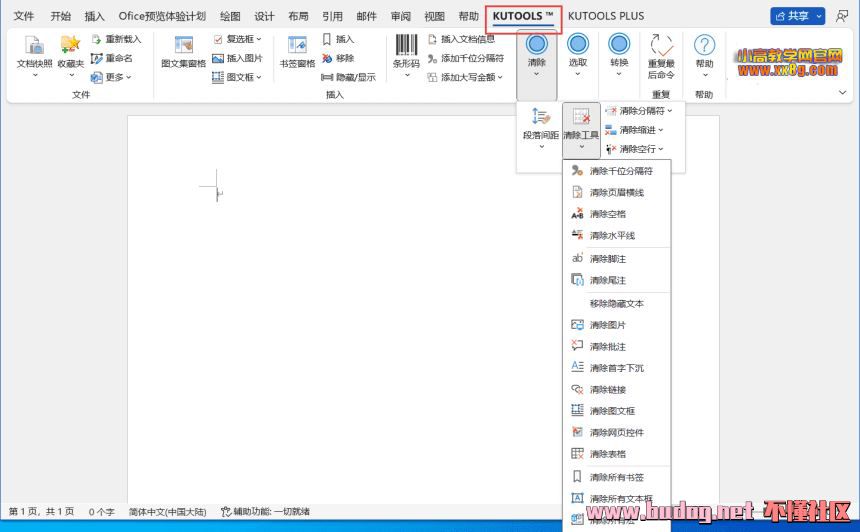Select 清除首字下沉 menu entry
This screenshot has width=860, height=532.
pyautogui.click(x=616, y=368)
